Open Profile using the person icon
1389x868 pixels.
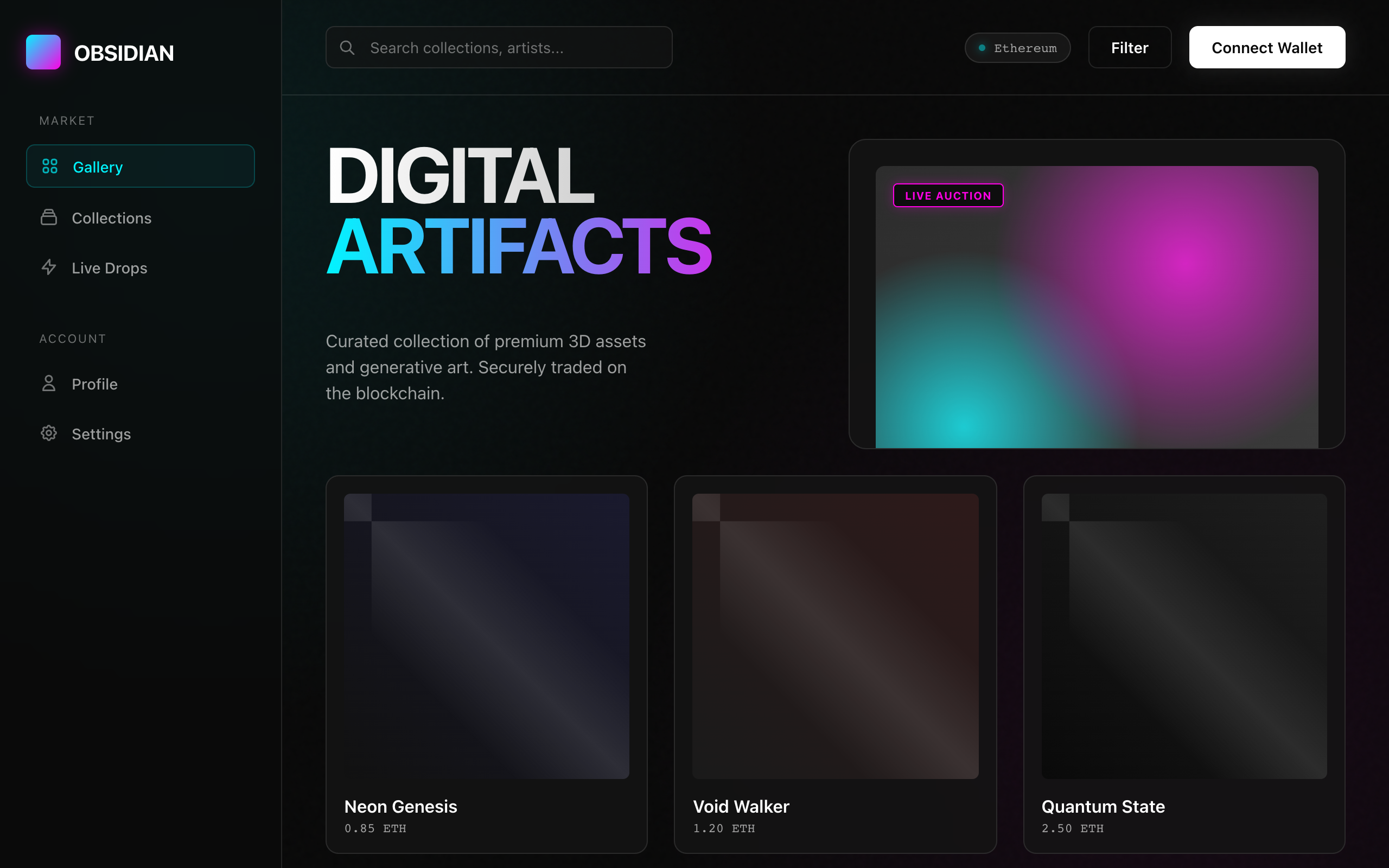[x=49, y=384]
